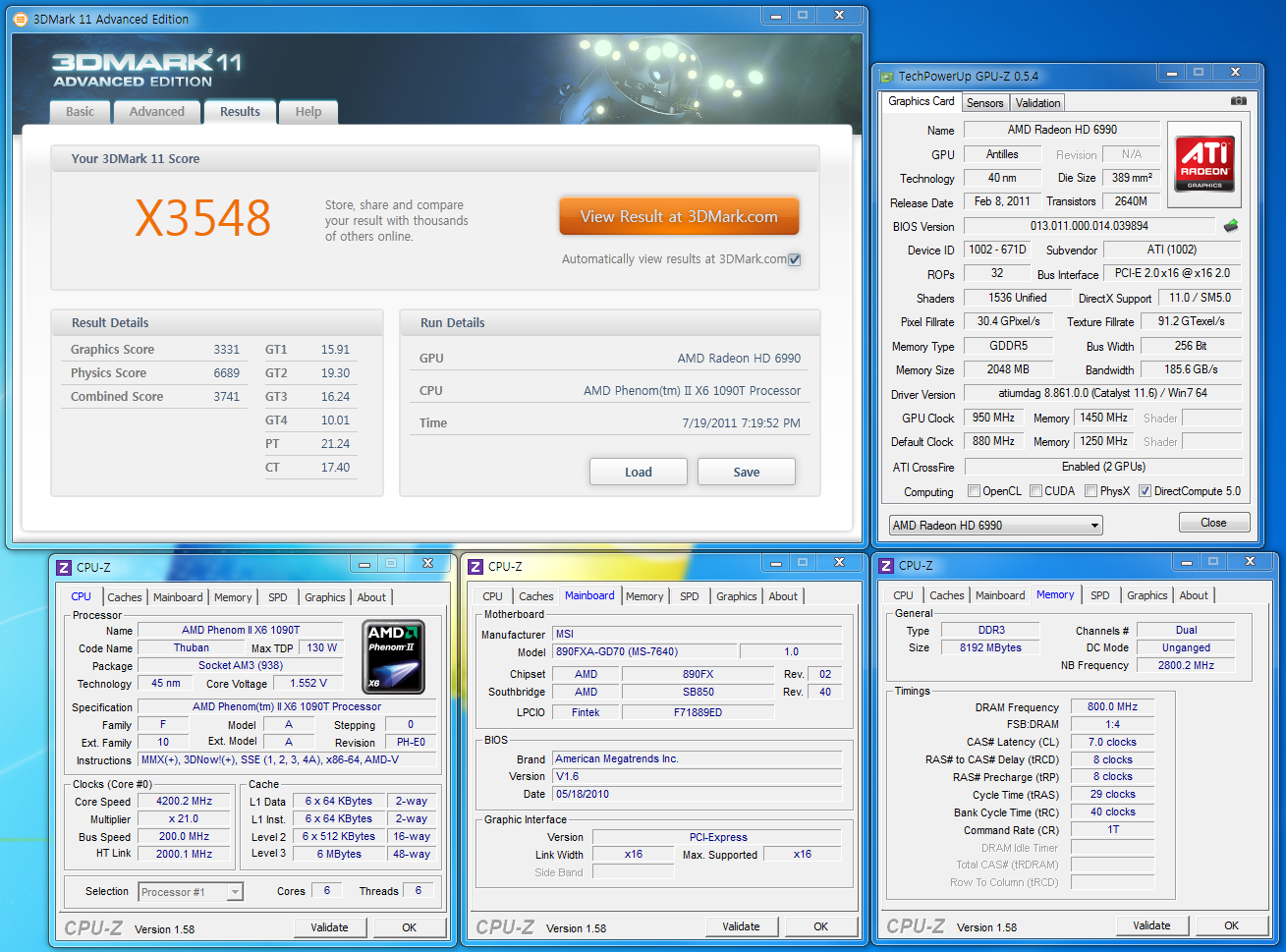Click the Save button in Run Details
1286x952 pixels.
[x=747, y=472]
